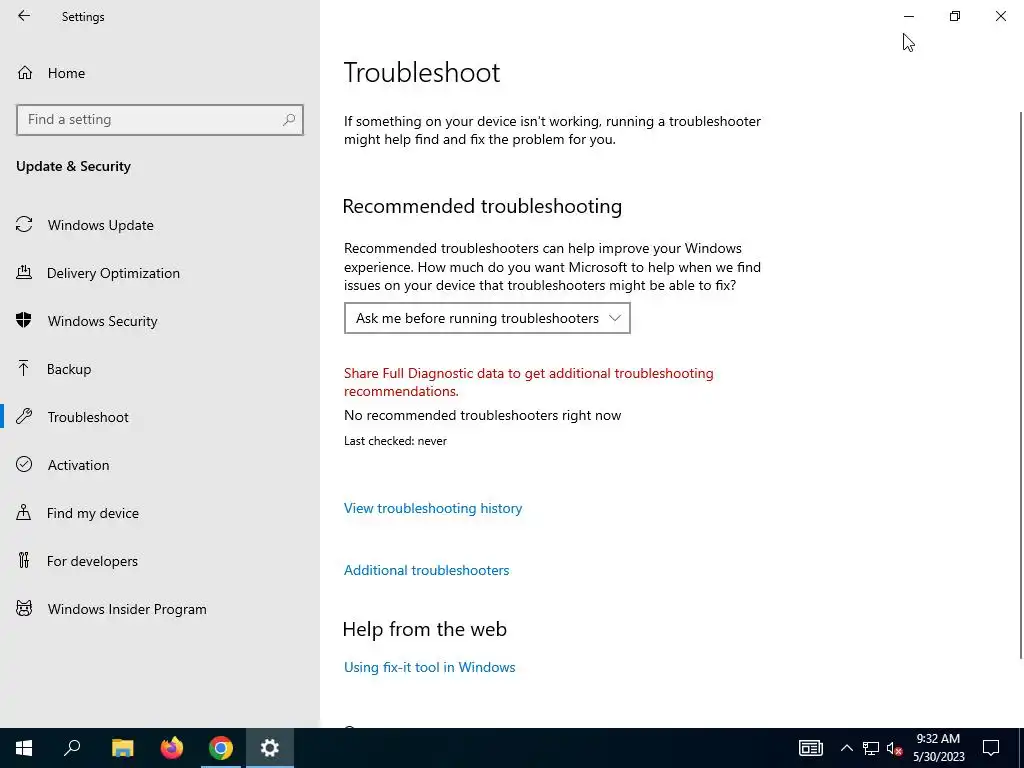Restore down the Settings window

(955, 16)
